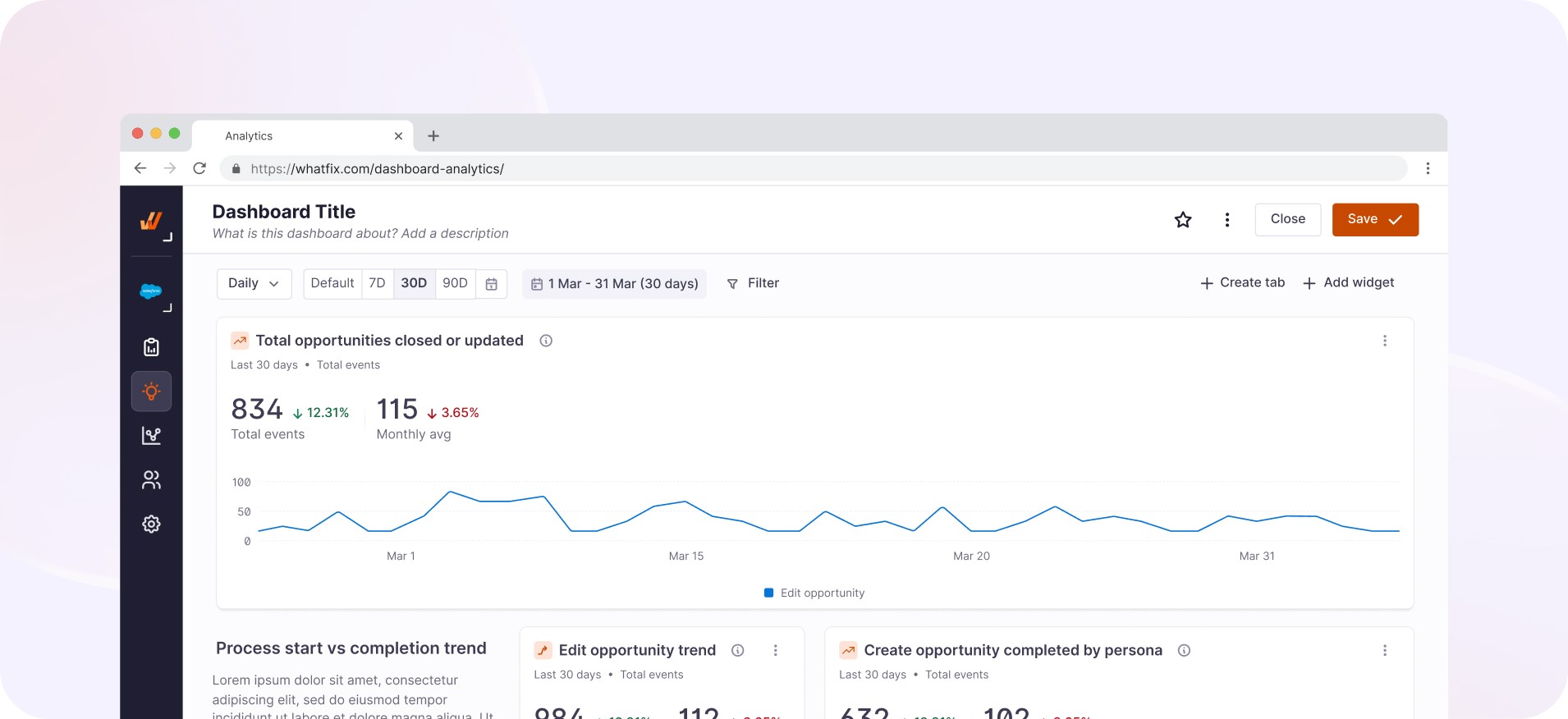The image size is (1568, 719).
Task: Open the 1 Mar - 31 Mar date range picker
Action: coord(615,283)
